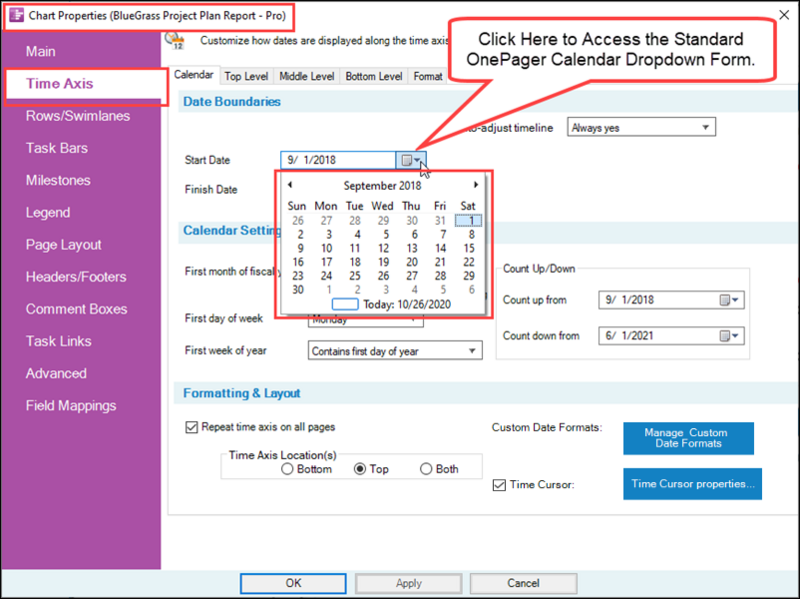Open Task Links settings page
This screenshot has width=800, height=599.
[x=59, y=341]
